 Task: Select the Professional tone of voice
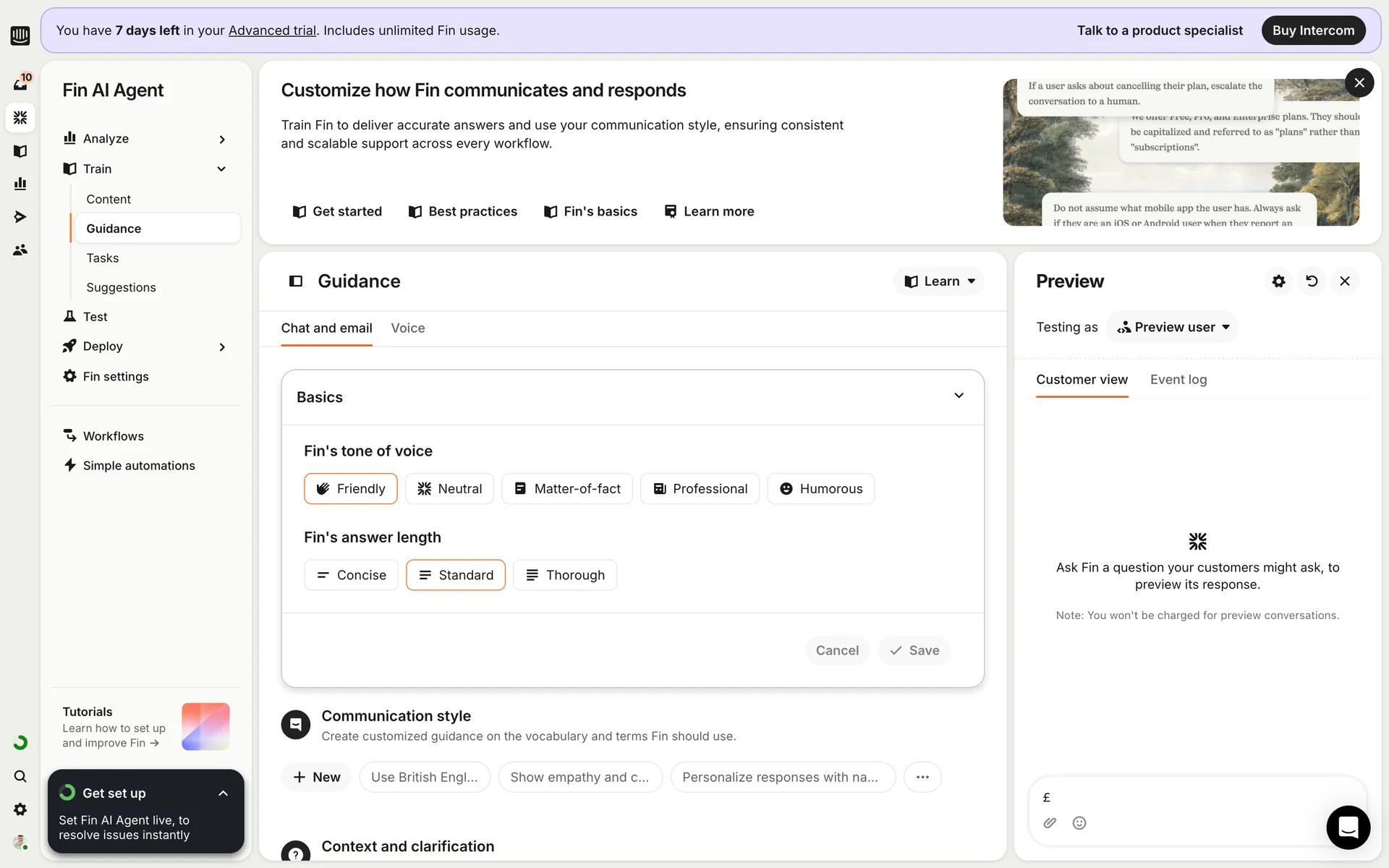coord(700,489)
